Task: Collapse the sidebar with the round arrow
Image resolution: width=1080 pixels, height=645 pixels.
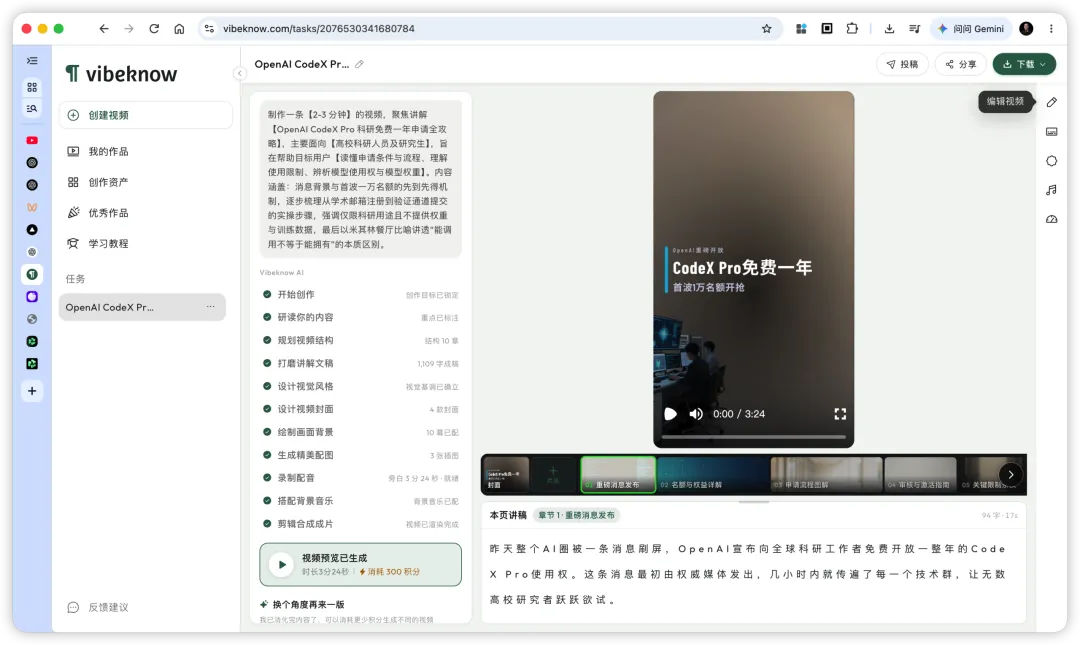Action: (240, 73)
